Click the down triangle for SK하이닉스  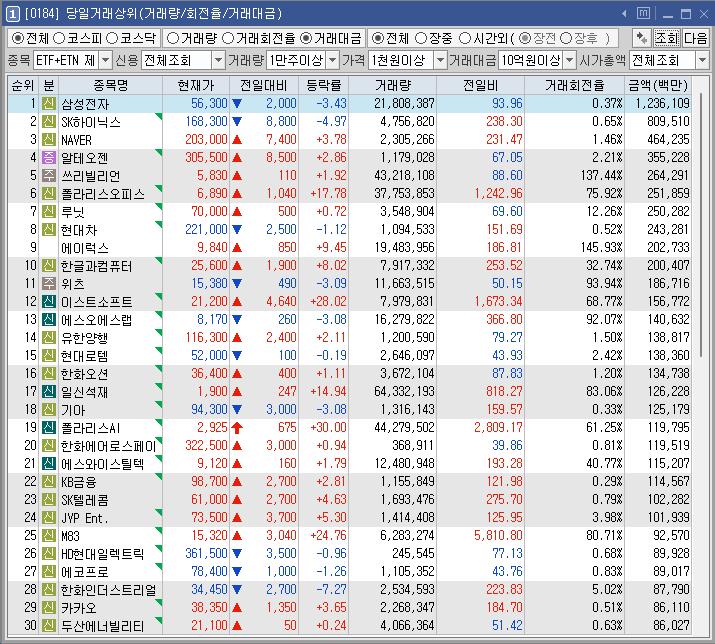click(x=237, y=122)
